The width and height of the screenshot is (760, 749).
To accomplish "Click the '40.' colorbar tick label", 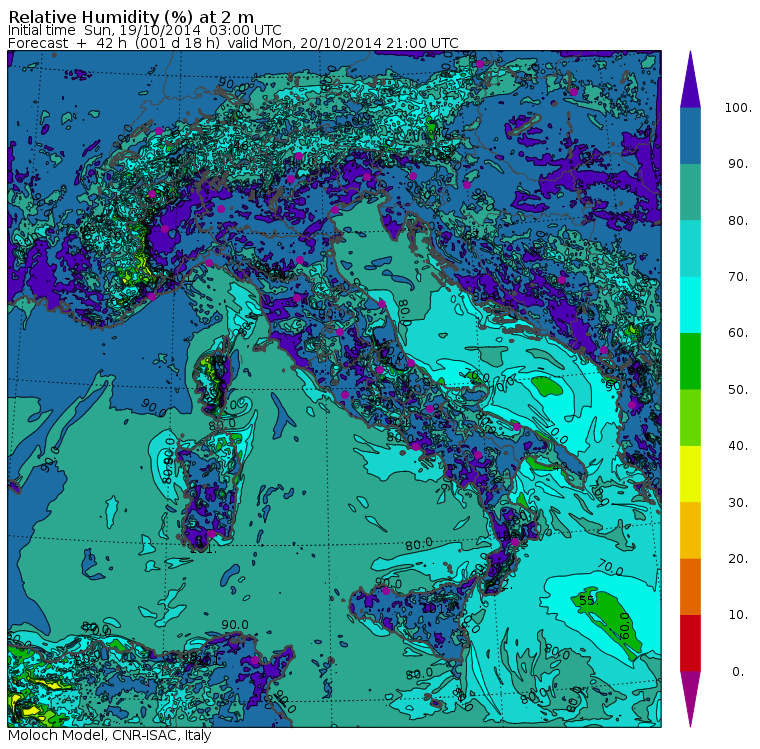I will (738, 446).
